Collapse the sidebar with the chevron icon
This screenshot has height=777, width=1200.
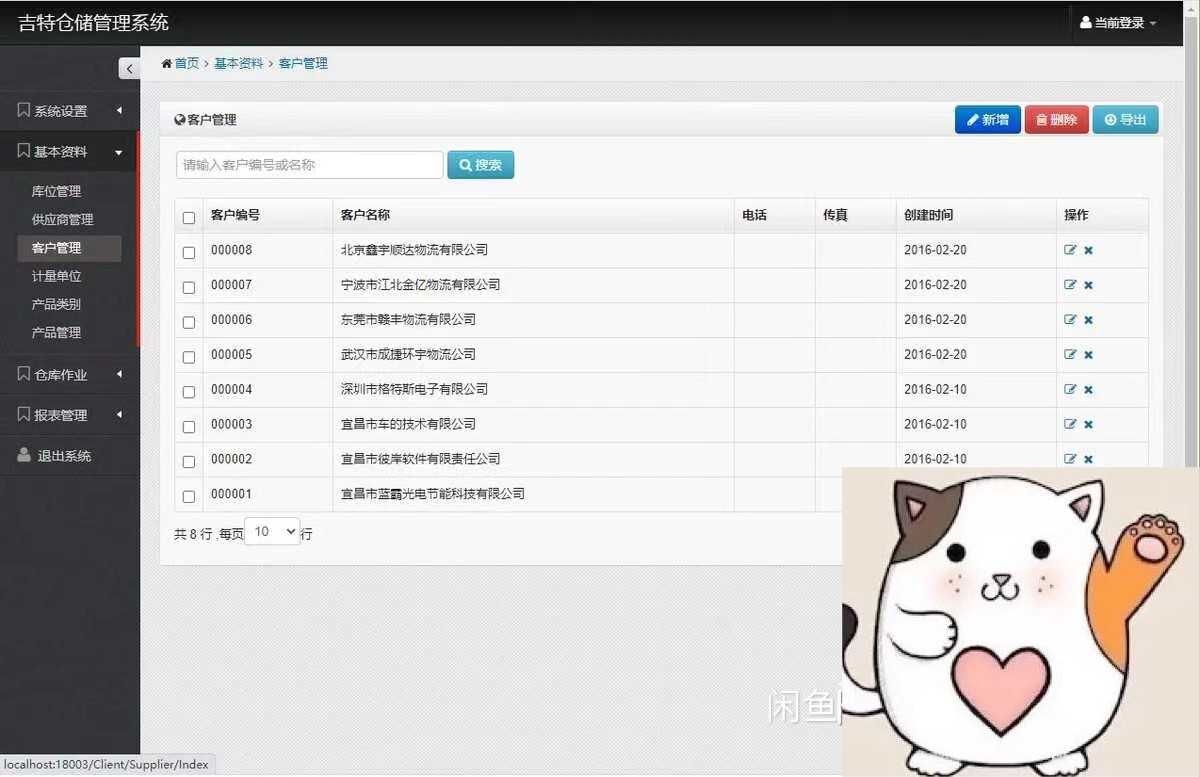click(129, 68)
